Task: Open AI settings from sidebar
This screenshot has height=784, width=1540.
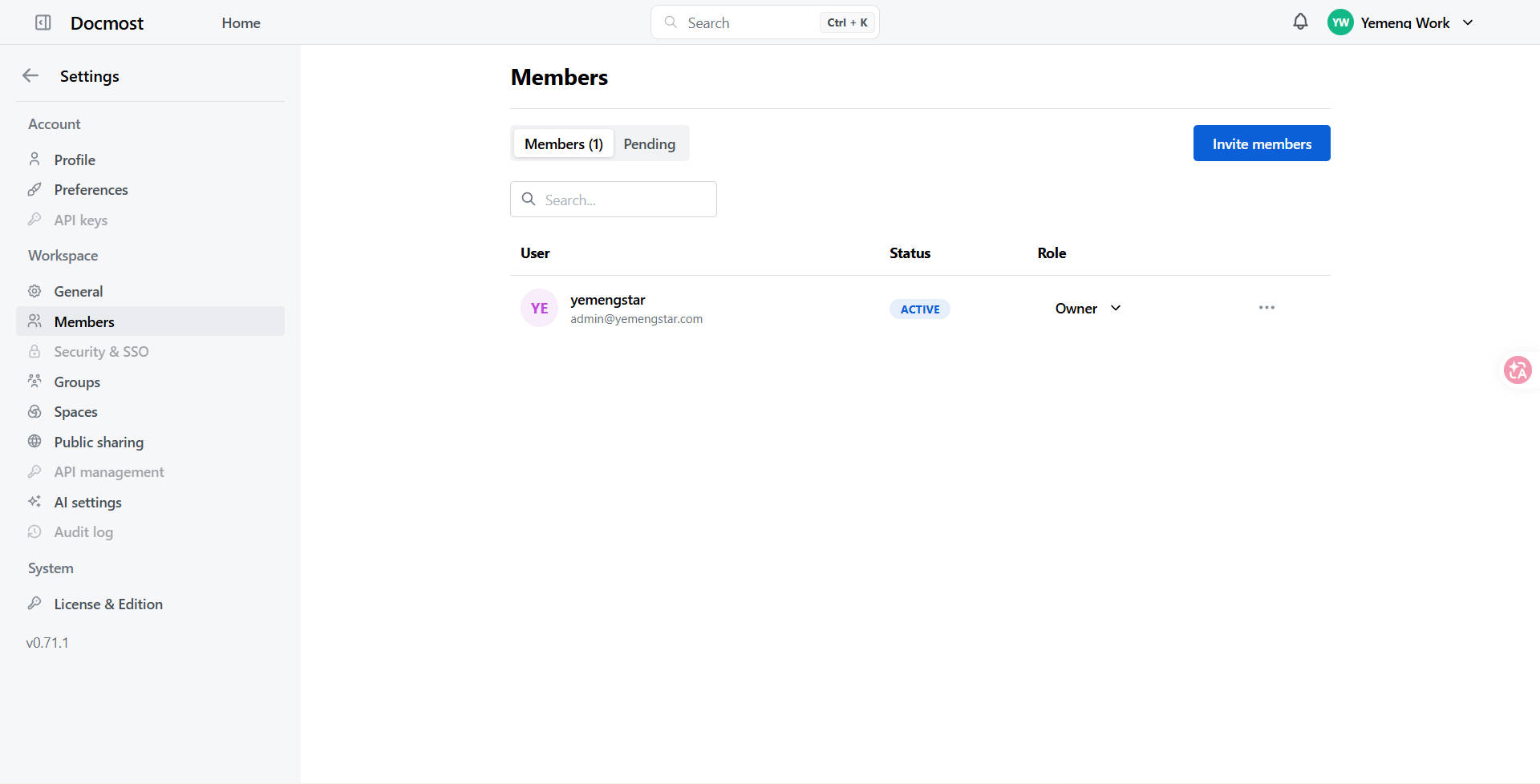Action: click(x=87, y=503)
